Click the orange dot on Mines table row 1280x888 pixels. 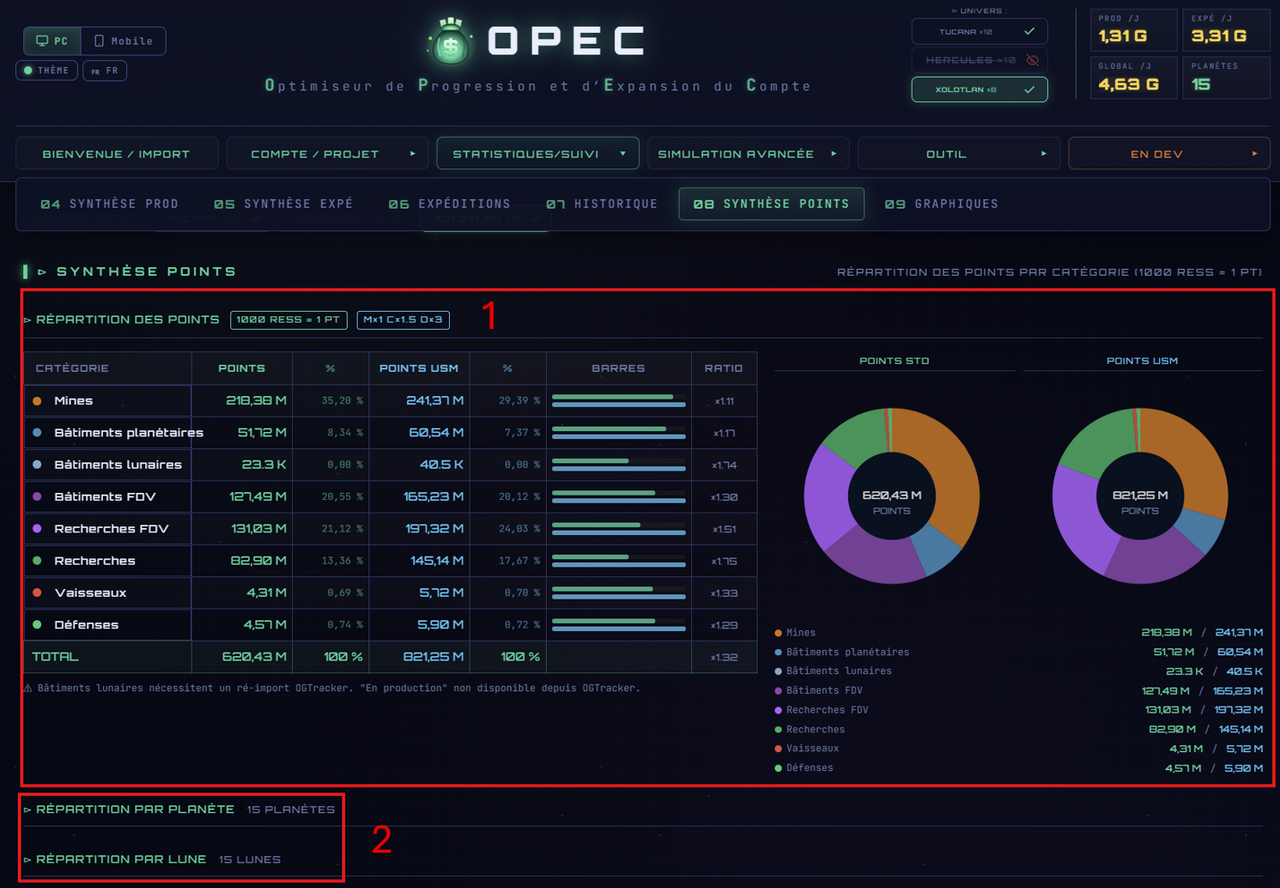37,401
